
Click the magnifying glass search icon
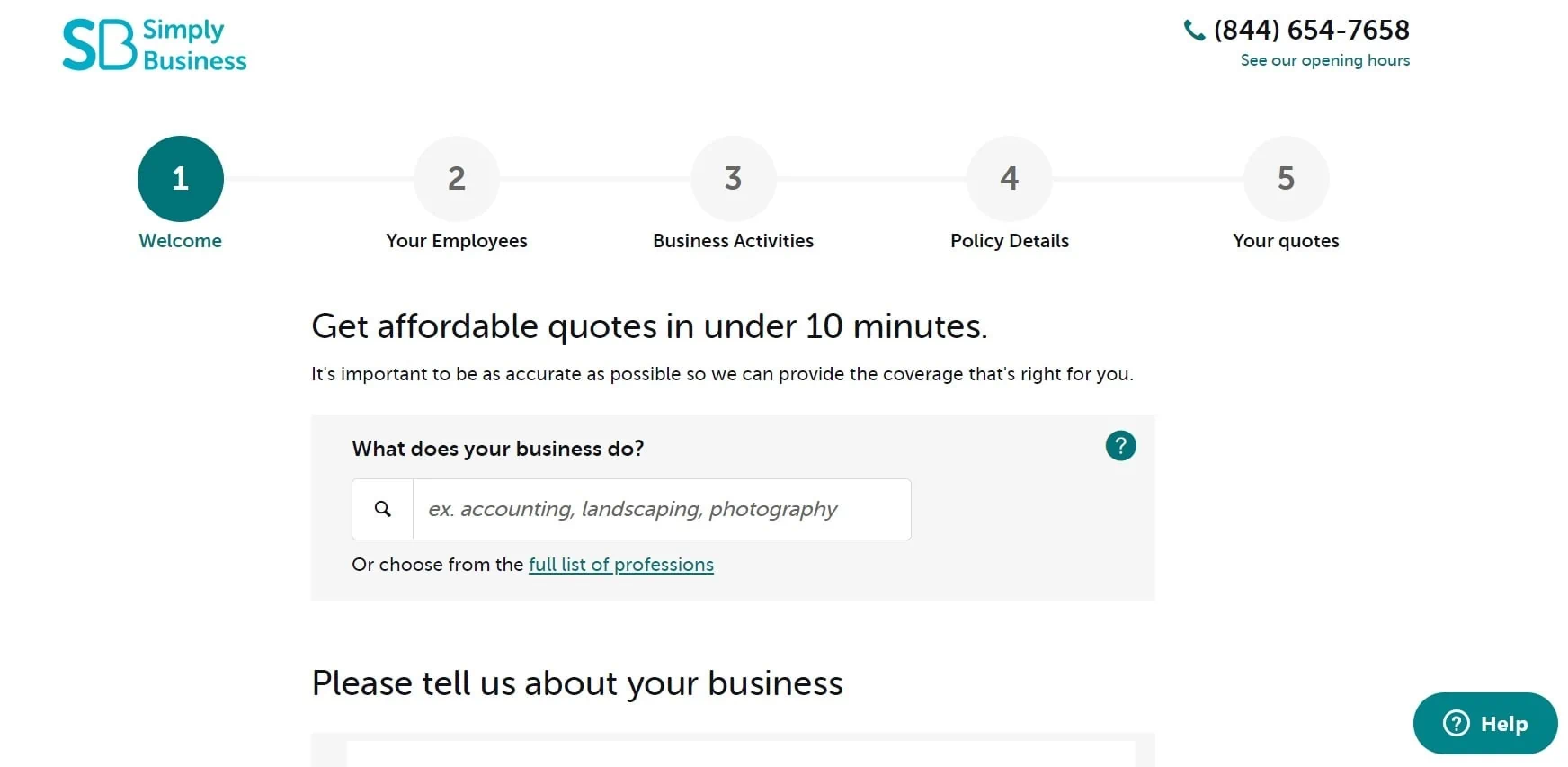click(383, 509)
